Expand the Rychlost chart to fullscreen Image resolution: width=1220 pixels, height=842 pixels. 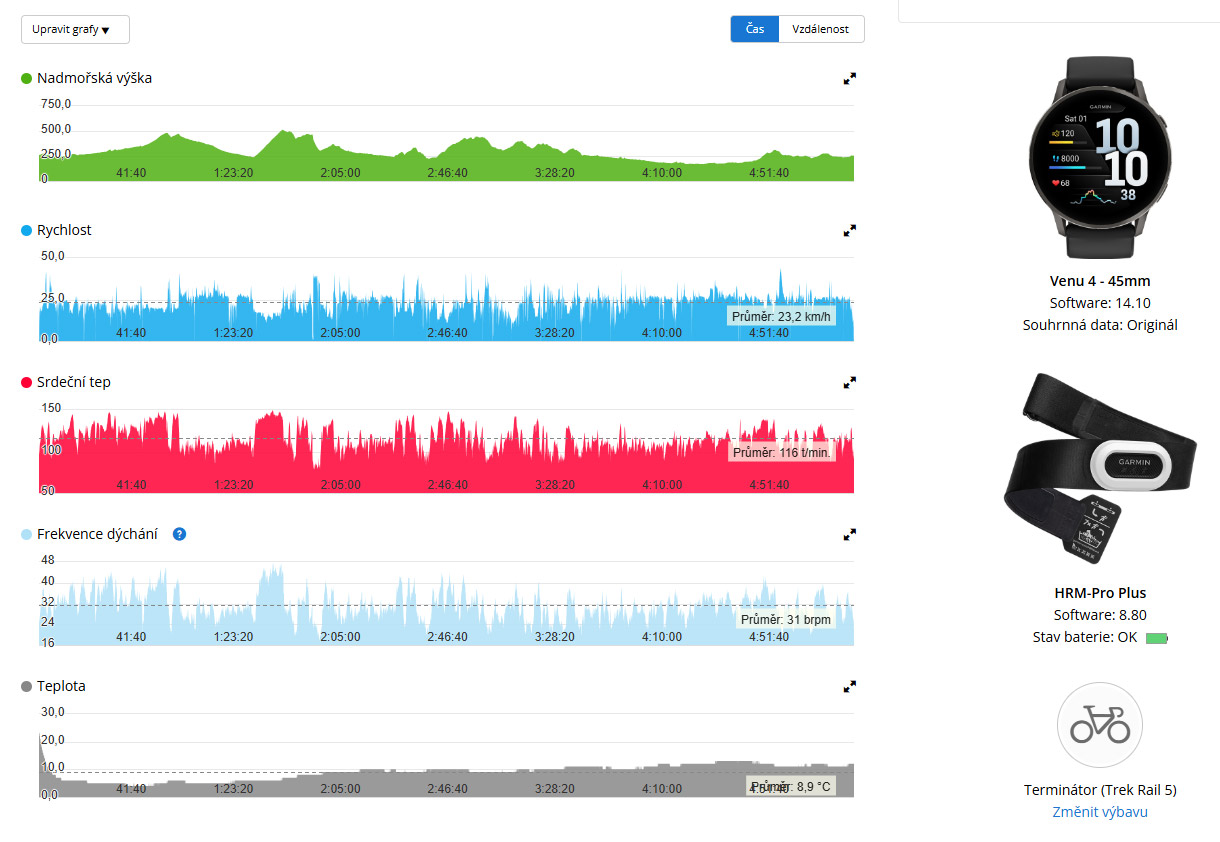[x=849, y=230]
